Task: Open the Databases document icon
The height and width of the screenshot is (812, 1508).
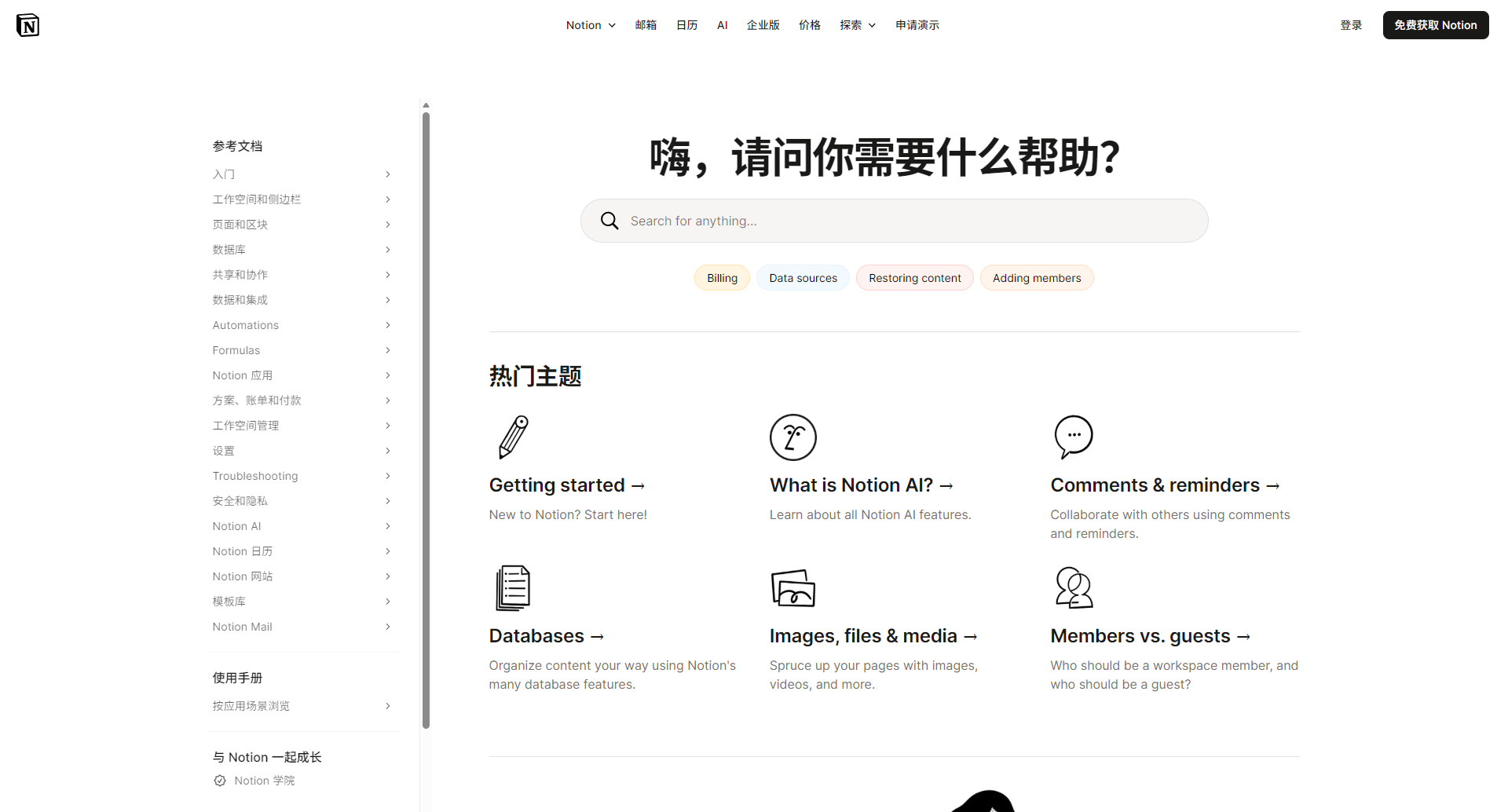Action: click(511, 587)
